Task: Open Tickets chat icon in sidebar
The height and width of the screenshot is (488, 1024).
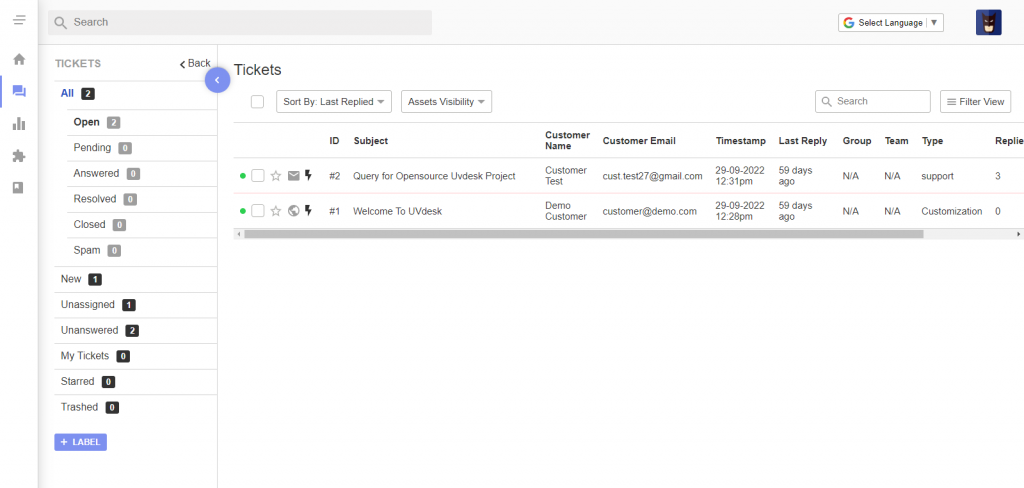Action: [19, 92]
